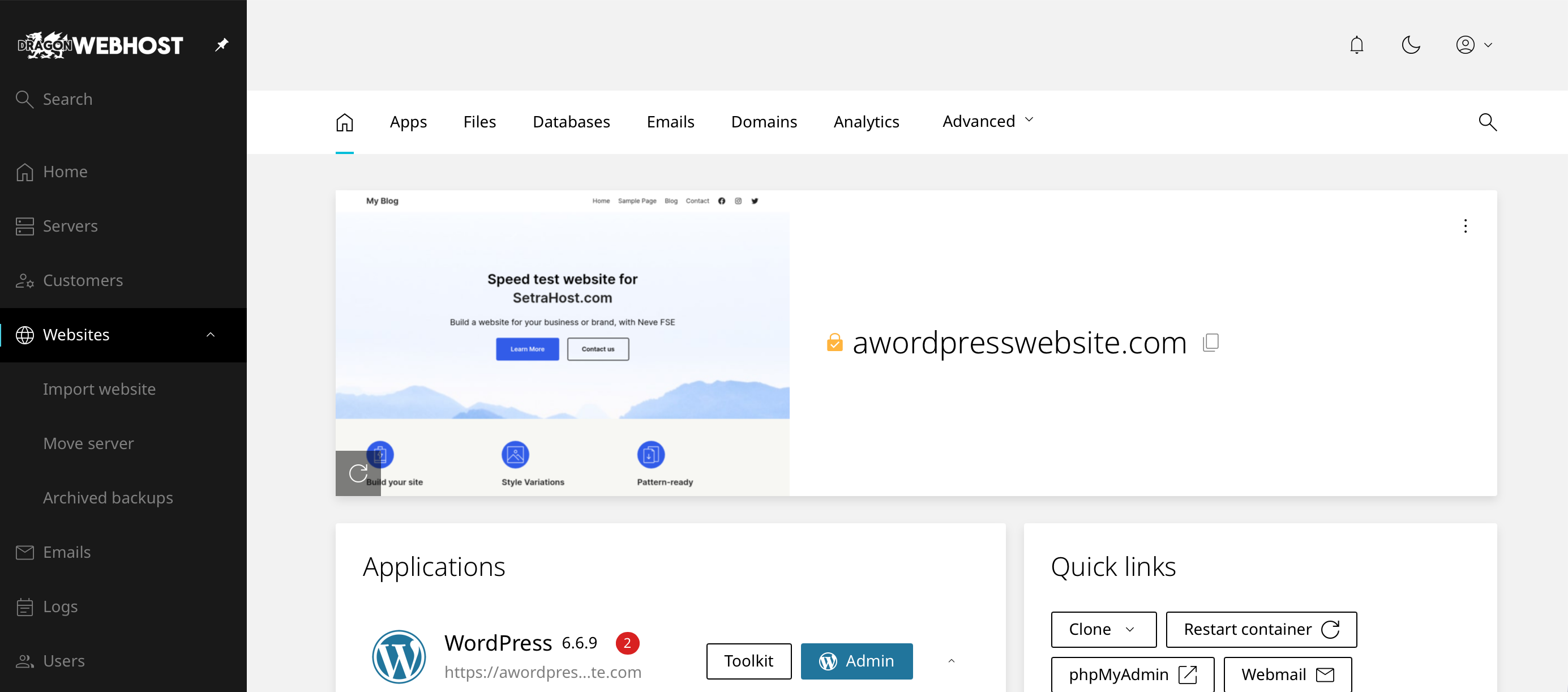Go to Servers in the sidebar
Screen dimensions: 1568x692
tap(123, 226)
